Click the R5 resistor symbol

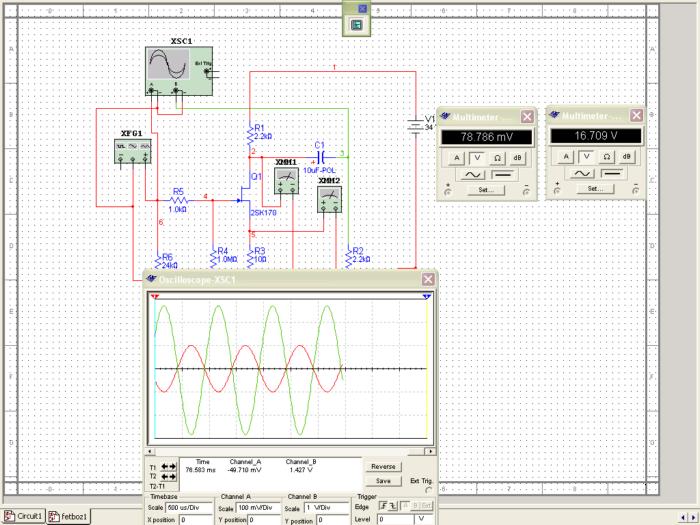pos(178,200)
